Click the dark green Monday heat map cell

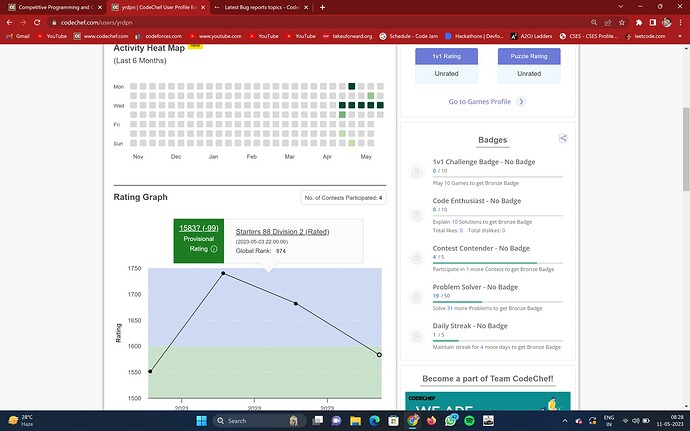coord(352,86)
